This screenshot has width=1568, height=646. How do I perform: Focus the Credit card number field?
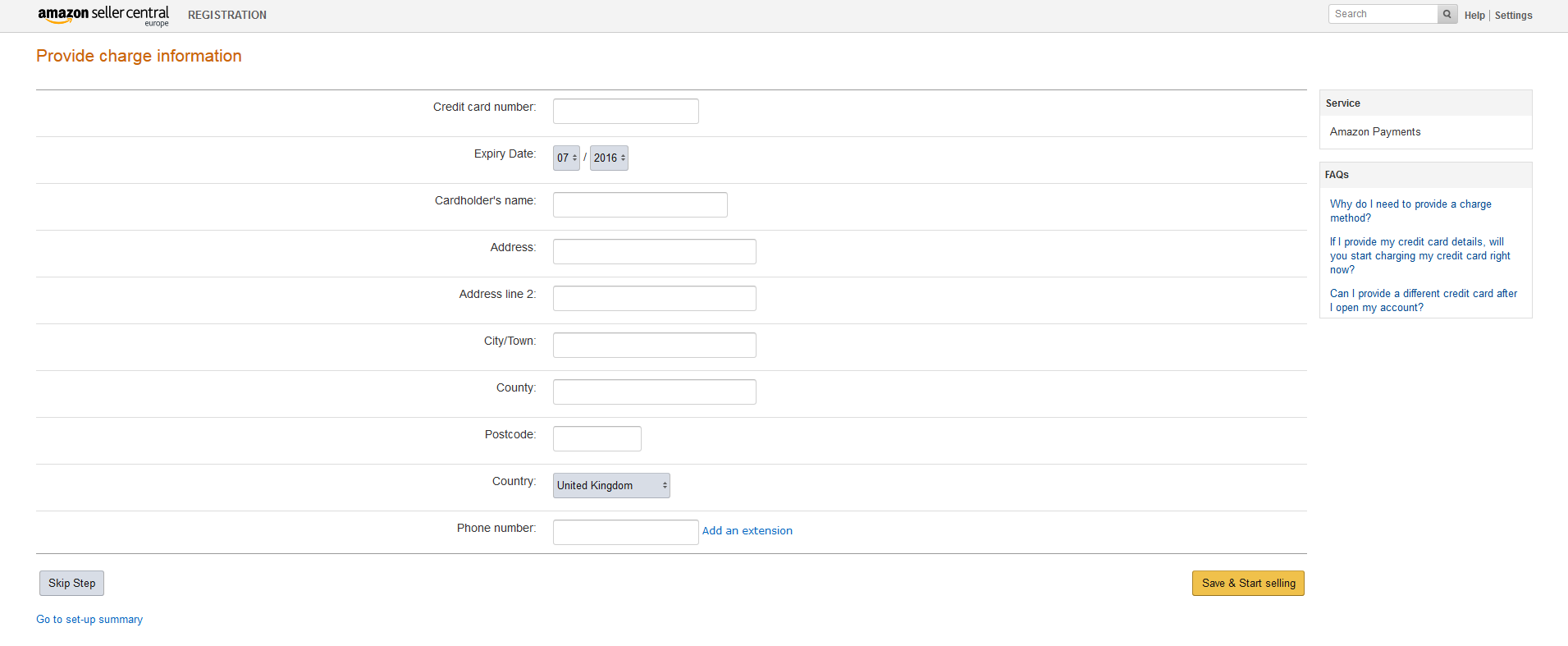[625, 111]
